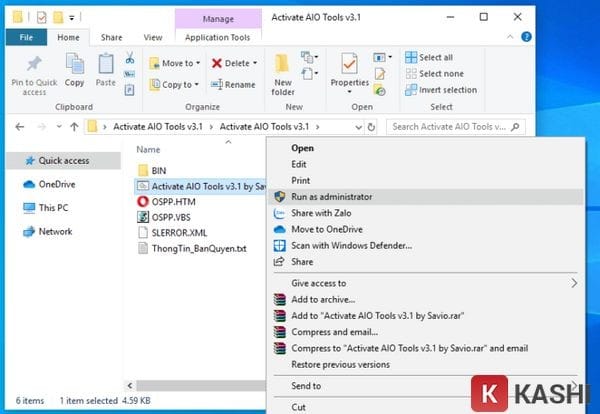This screenshot has height=414, width=600.
Task: Click the Pin to Quick access icon
Action: click(x=34, y=64)
